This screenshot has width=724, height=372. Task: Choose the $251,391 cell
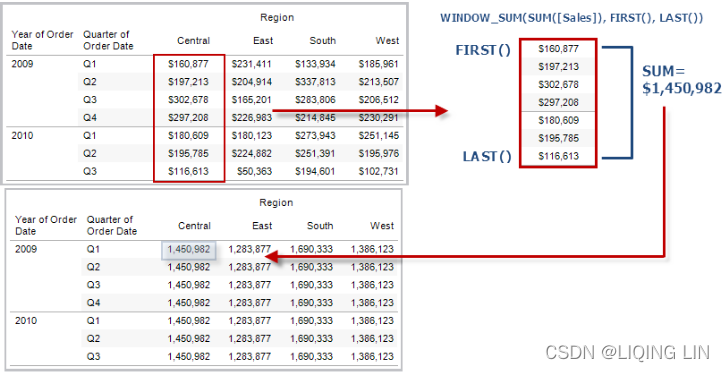[315, 153]
